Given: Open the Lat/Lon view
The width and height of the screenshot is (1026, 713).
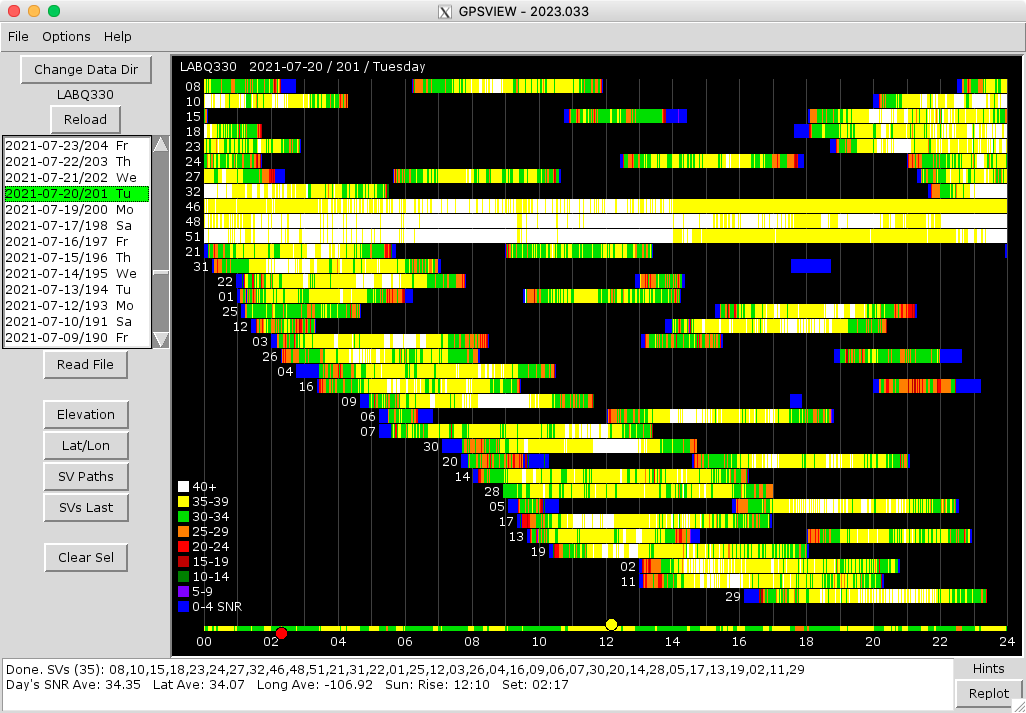Looking at the screenshot, I should (85, 445).
